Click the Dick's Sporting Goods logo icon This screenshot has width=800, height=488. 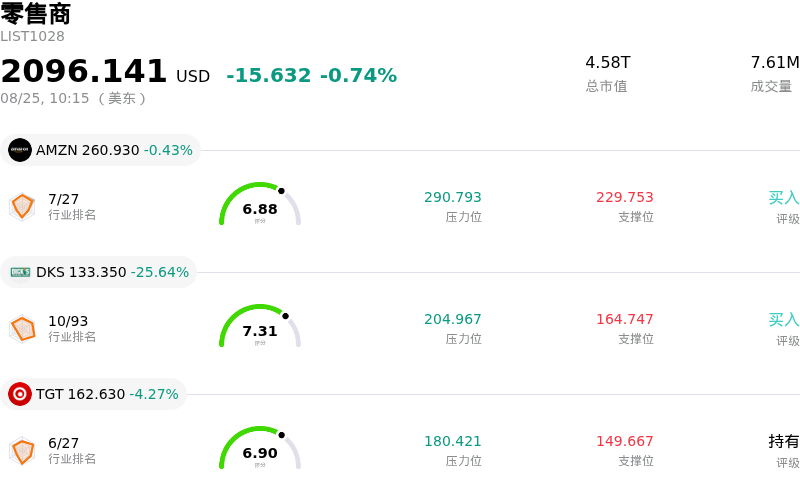tap(20, 272)
